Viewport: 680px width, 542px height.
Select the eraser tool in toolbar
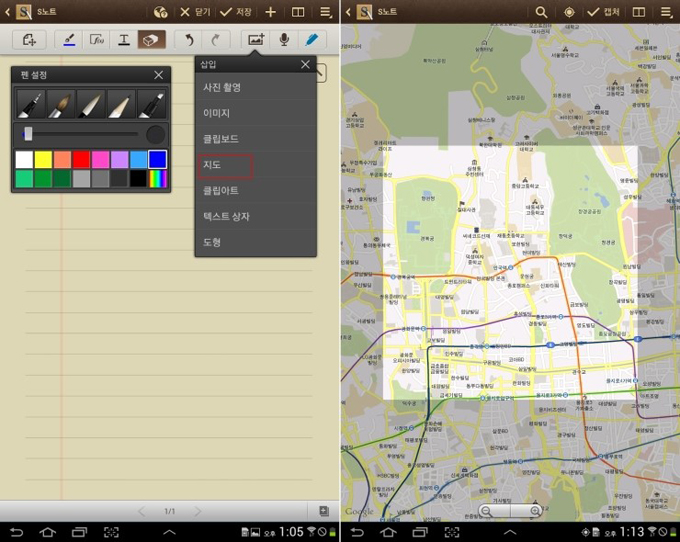coord(151,40)
